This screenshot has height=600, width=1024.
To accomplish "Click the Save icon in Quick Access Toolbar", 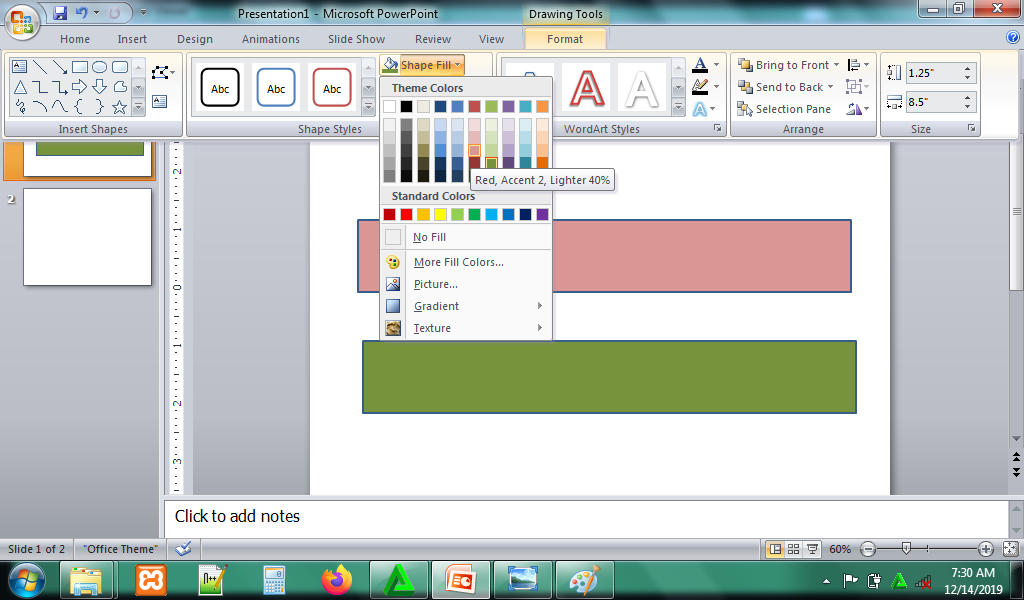I will (x=60, y=14).
